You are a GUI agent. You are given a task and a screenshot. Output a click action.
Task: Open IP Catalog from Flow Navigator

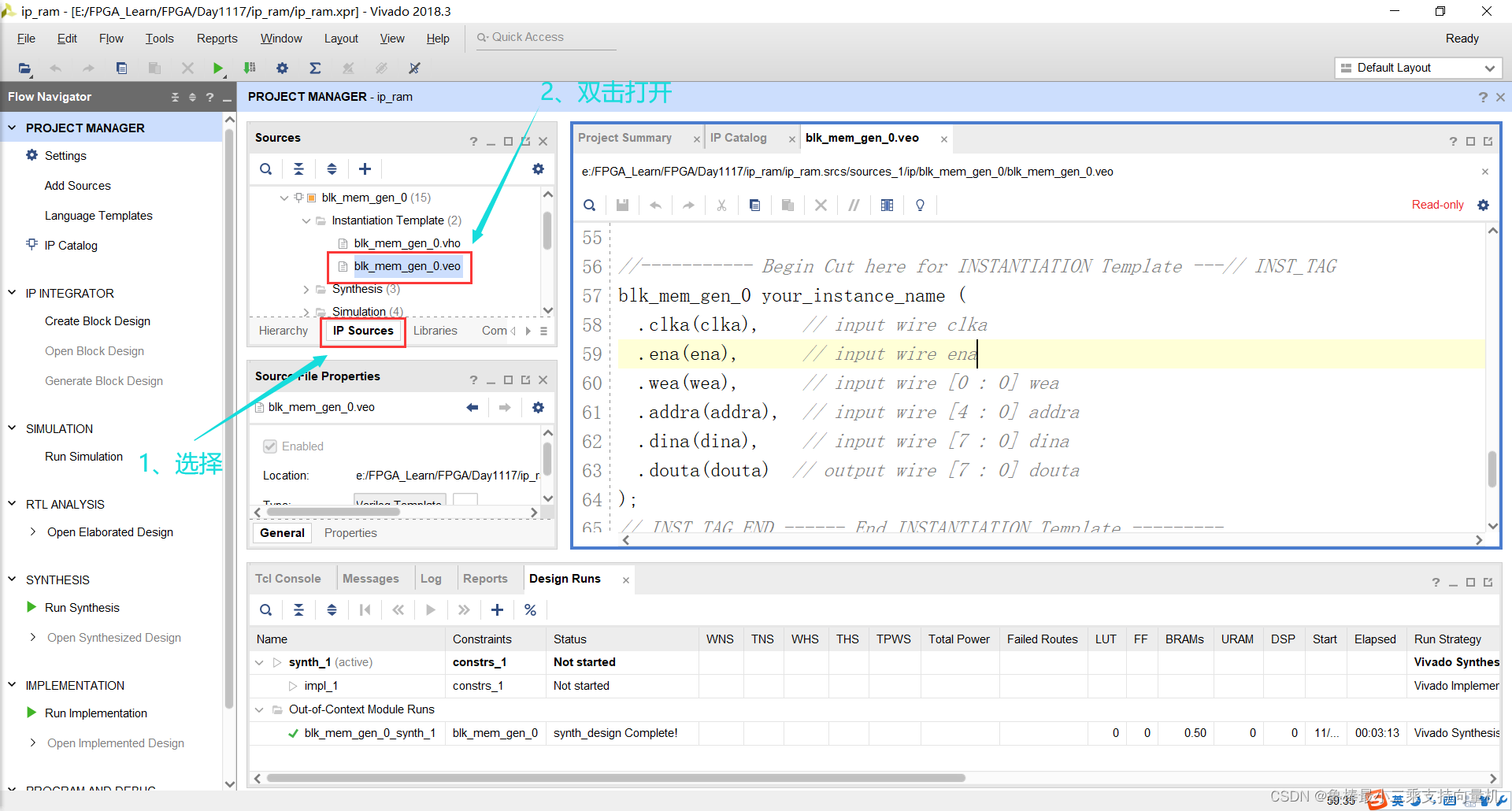tap(71, 246)
